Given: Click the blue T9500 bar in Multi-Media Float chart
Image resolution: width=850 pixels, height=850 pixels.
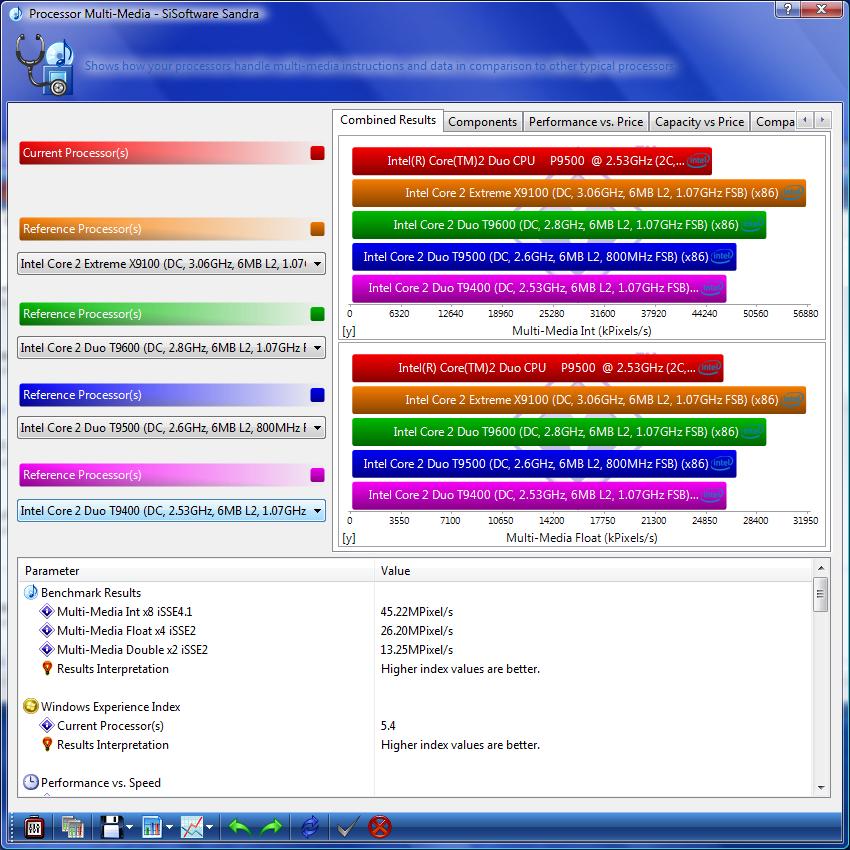Looking at the screenshot, I should click(x=544, y=464).
